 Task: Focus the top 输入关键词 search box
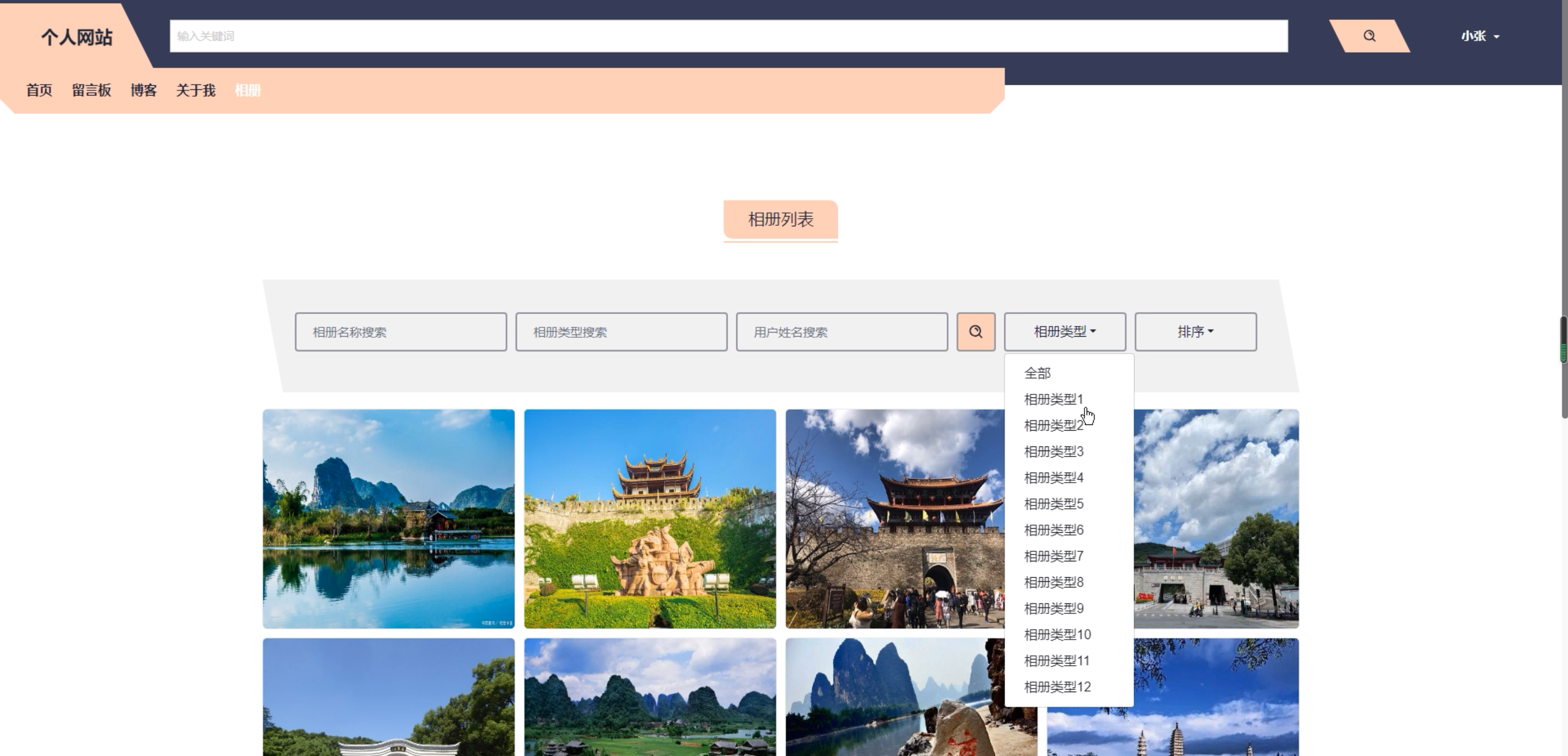(729, 36)
